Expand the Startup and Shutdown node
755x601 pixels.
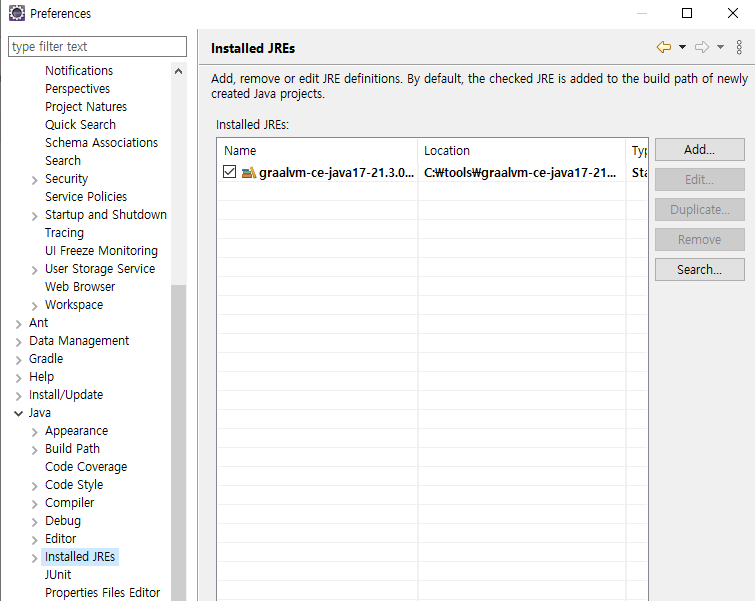[35, 216]
